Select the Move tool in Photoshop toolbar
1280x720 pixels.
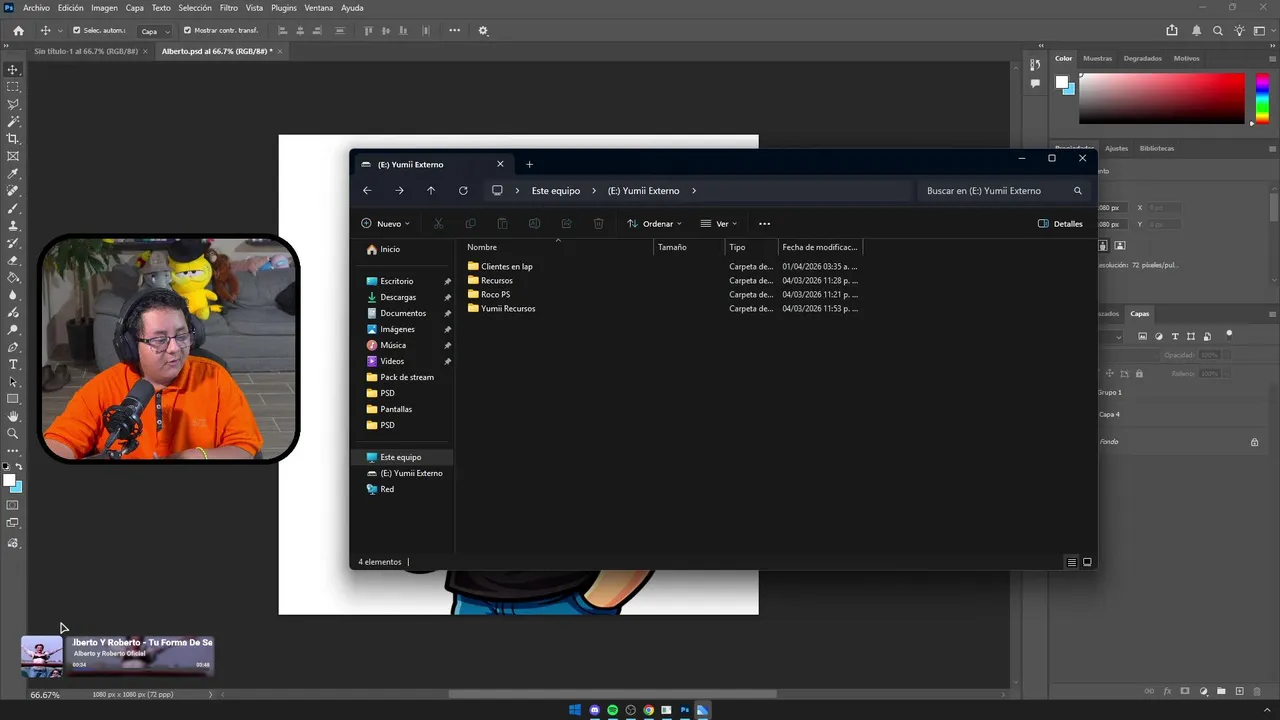[x=13, y=70]
